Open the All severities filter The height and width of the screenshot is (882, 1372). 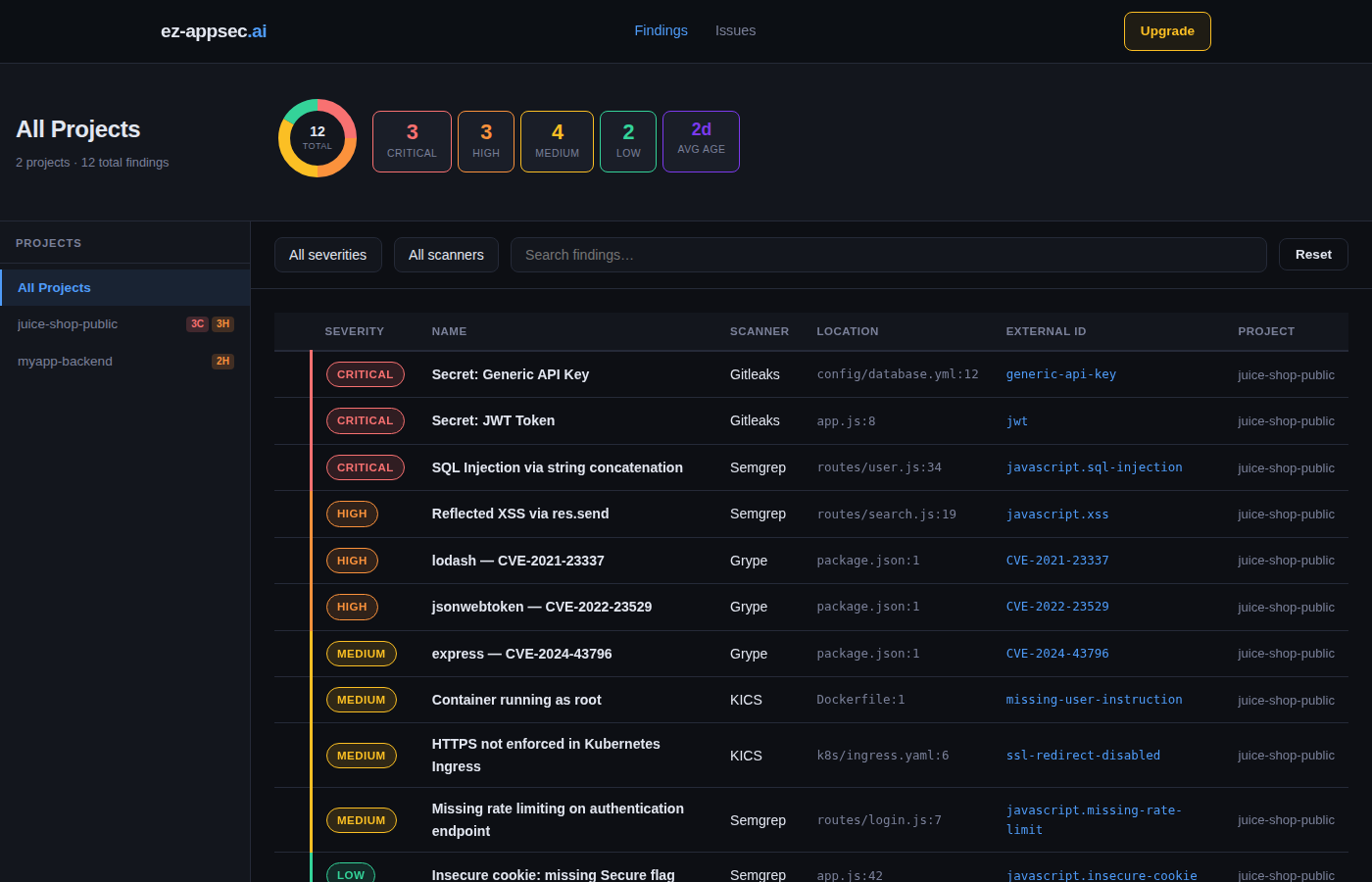[327, 254]
